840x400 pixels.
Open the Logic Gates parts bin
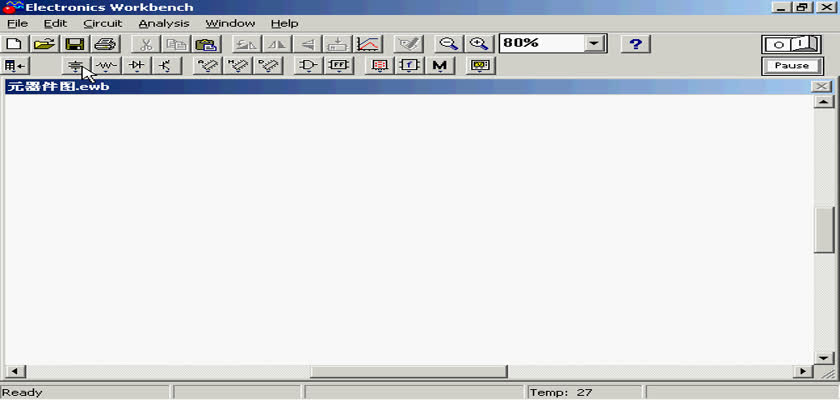tap(309, 66)
